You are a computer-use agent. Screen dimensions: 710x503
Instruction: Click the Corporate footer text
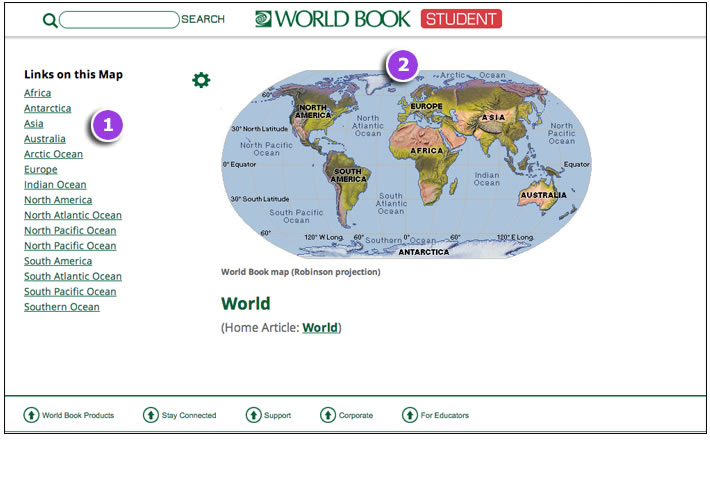[356, 415]
